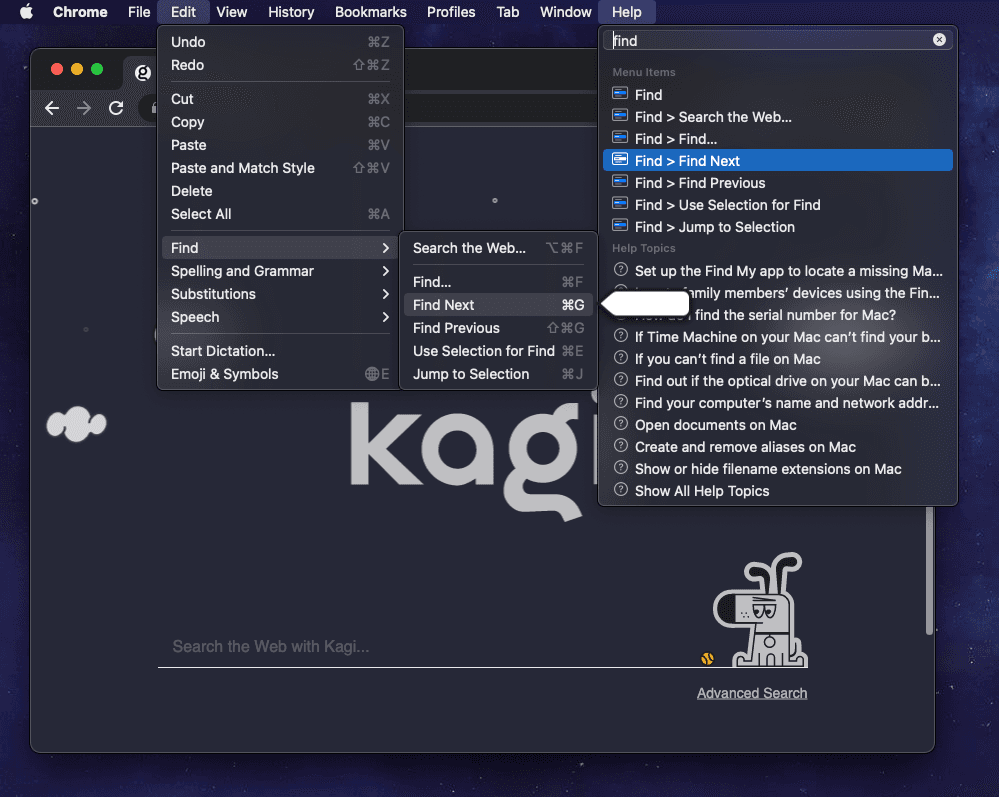Choose Jump to Selection in Find submenu
This screenshot has height=797, width=999.
(498, 373)
